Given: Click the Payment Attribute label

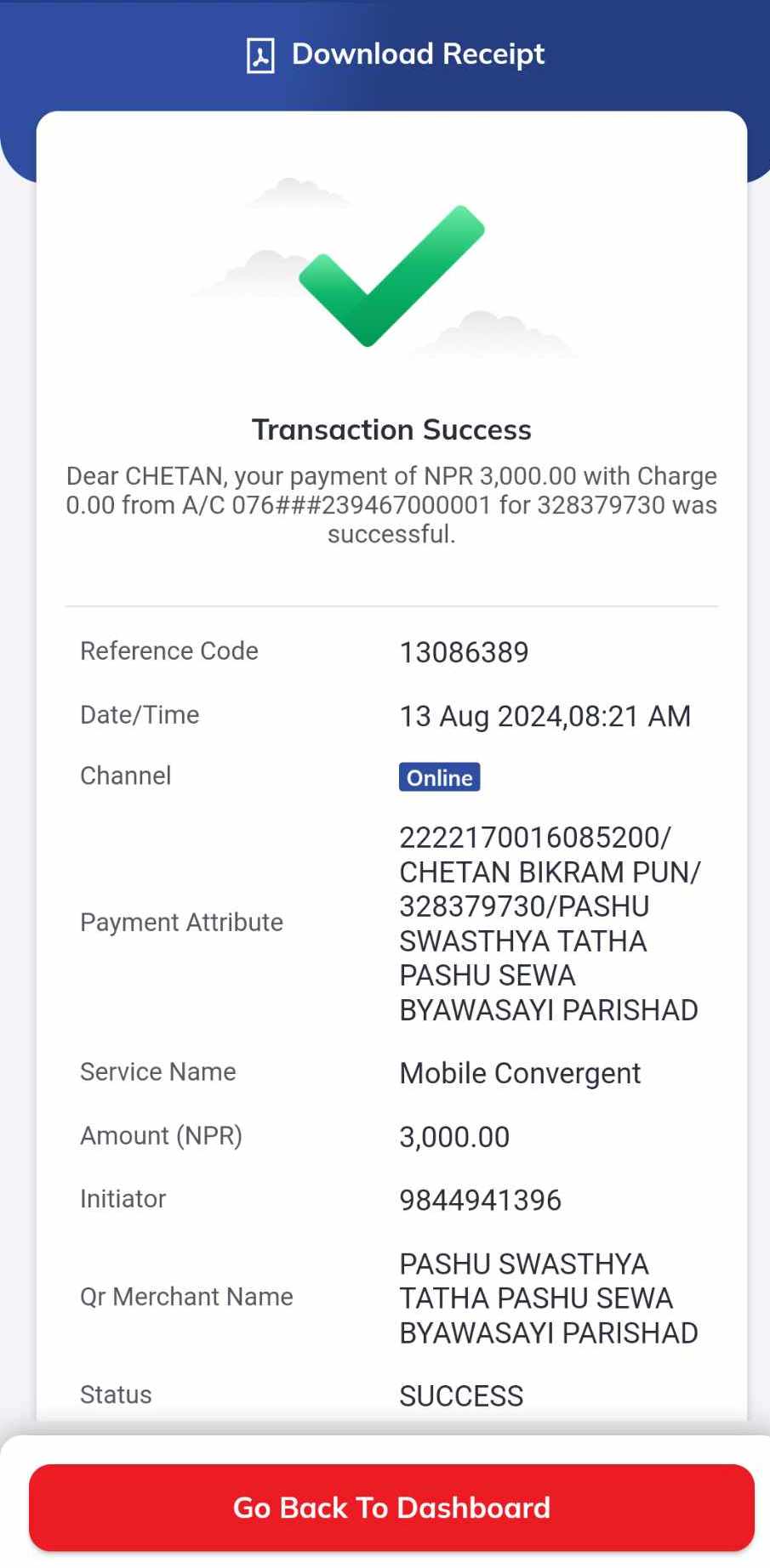Looking at the screenshot, I should tap(181, 923).
